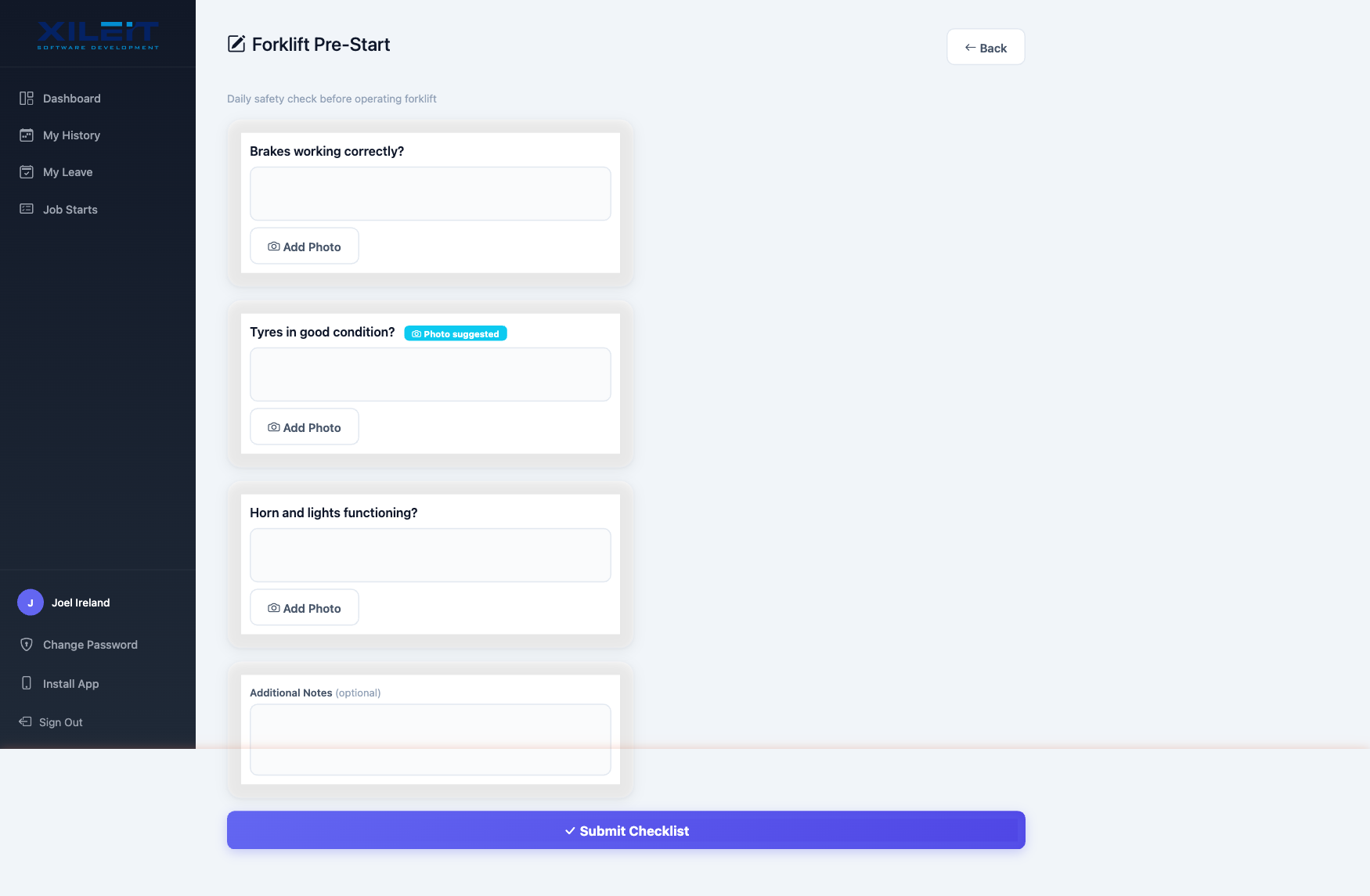Click the Job Starts list icon
The width and height of the screenshot is (1370, 896).
[27, 209]
